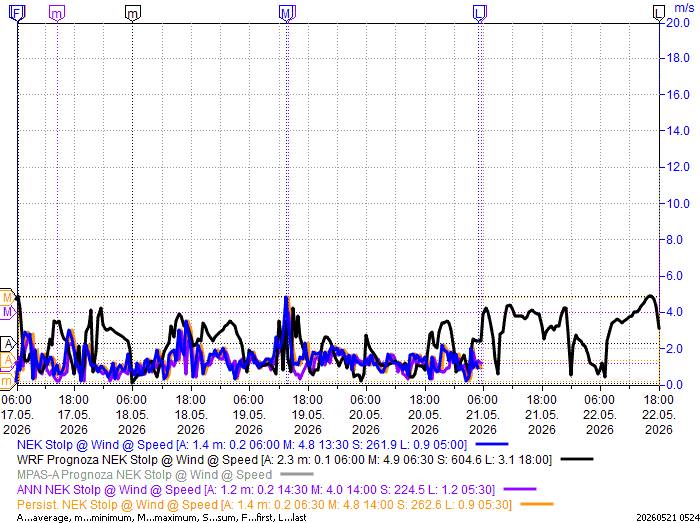Click the 06:00 21.05.2026 x-axis label
The width and height of the screenshot is (700, 523).
tap(483, 415)
